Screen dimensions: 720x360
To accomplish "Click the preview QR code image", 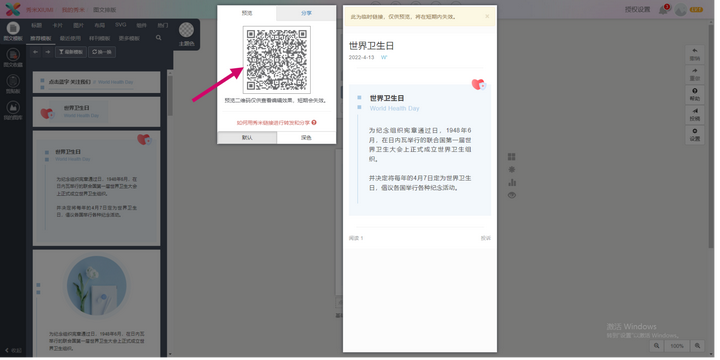I will click(277, 60).
